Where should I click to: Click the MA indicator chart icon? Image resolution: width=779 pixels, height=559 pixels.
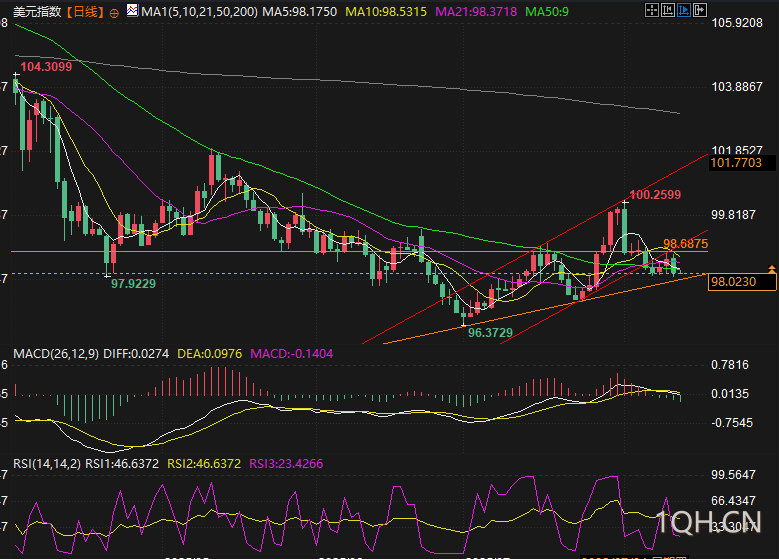(133, 12)
